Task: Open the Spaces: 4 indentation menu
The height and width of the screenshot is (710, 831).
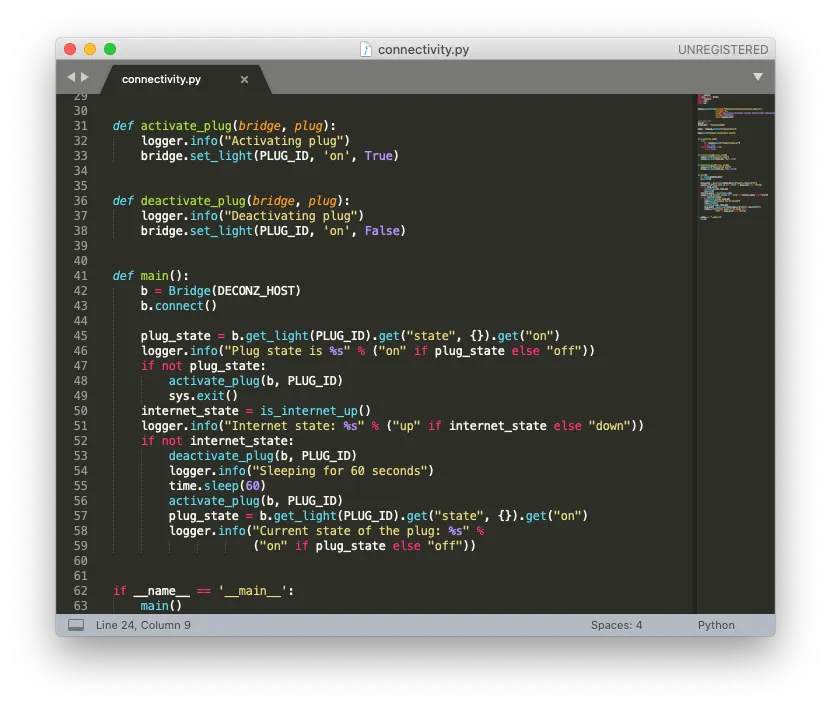Action: (616, 625)
